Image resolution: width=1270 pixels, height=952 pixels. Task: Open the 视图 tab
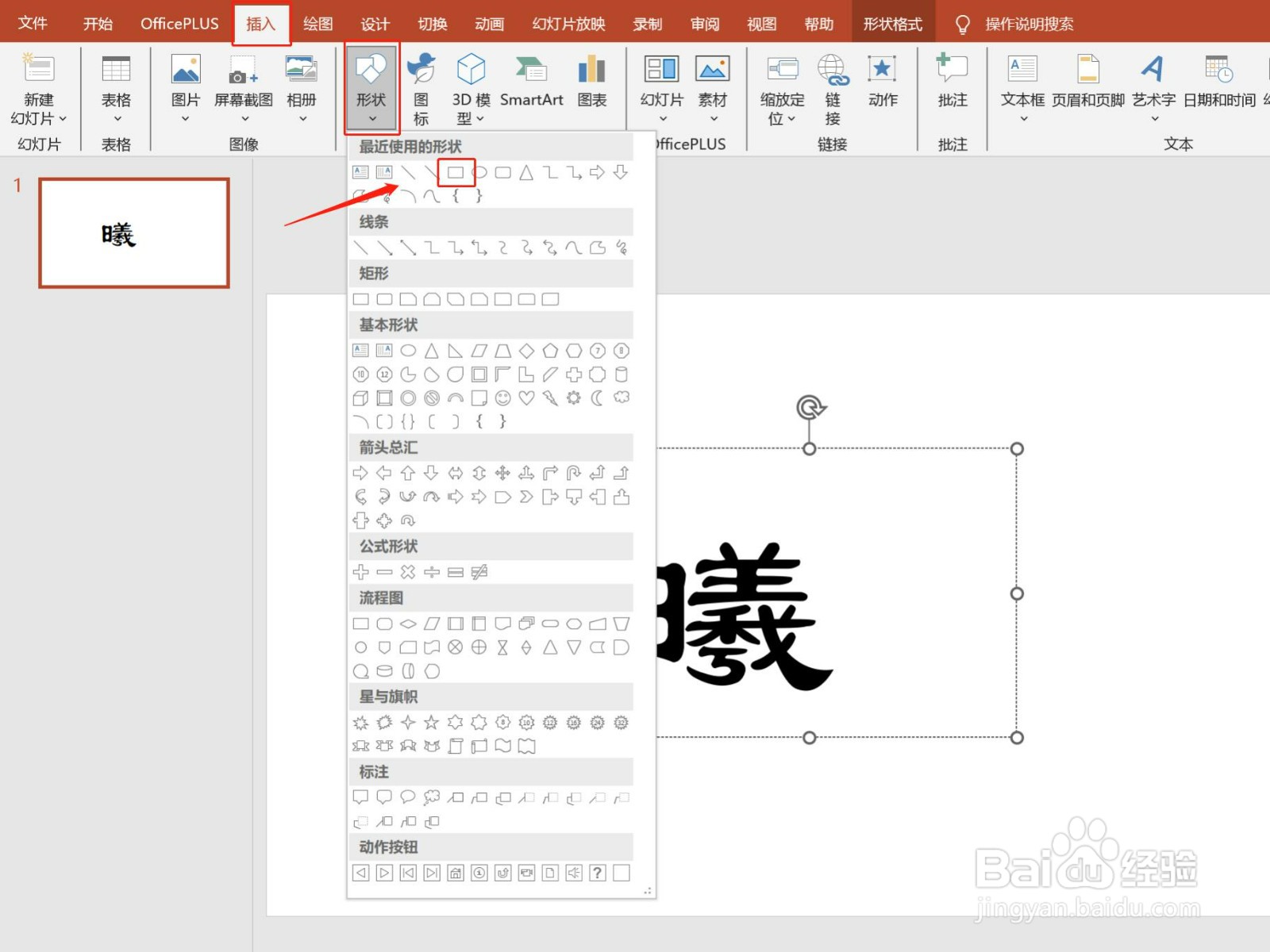pyautogui.click(x=762, y=24)
